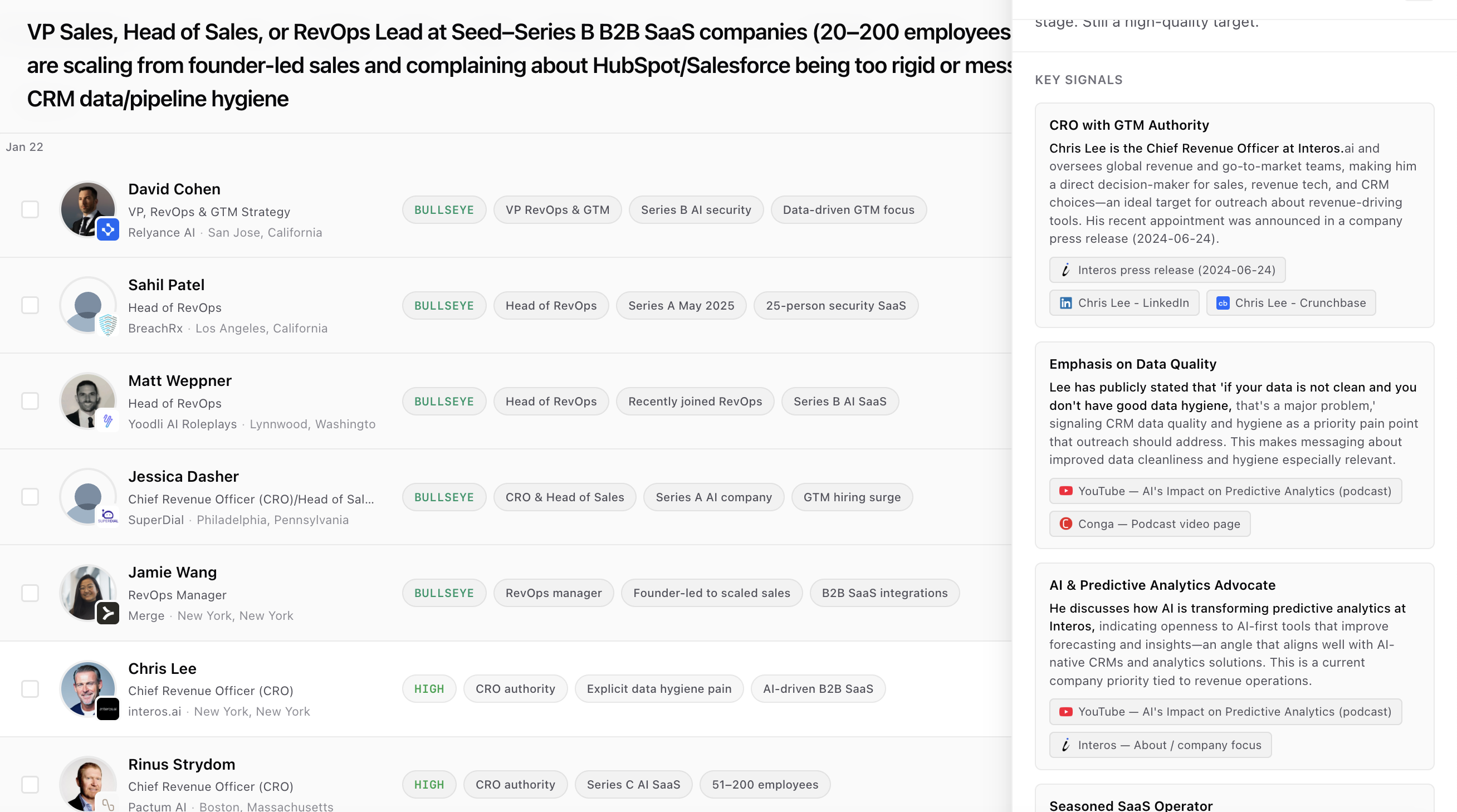This screenshot has height=812, width=1457.
Task: Open the Interos press release (2024-06-24) source
Action: 1167,270
